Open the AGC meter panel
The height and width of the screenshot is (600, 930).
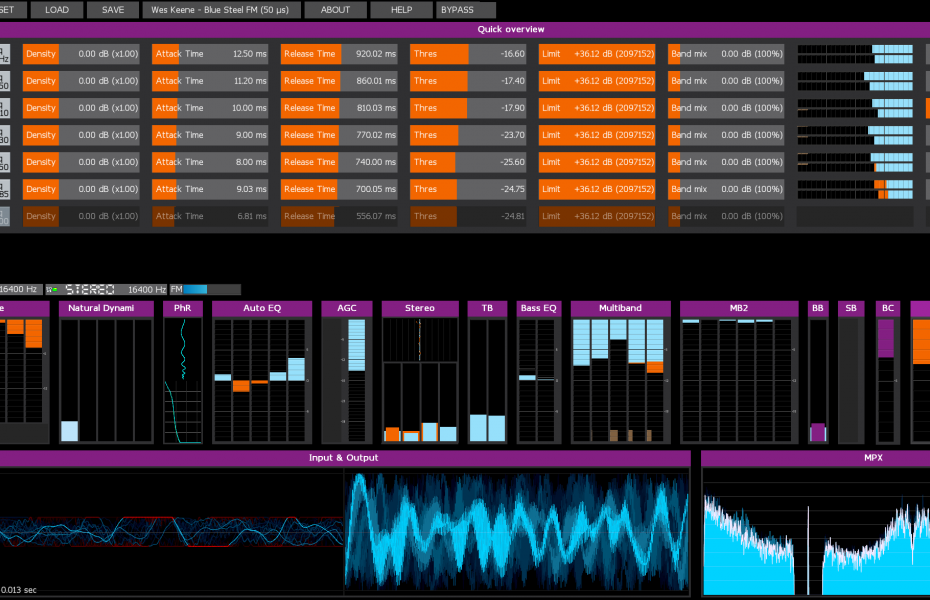(347, 308)
